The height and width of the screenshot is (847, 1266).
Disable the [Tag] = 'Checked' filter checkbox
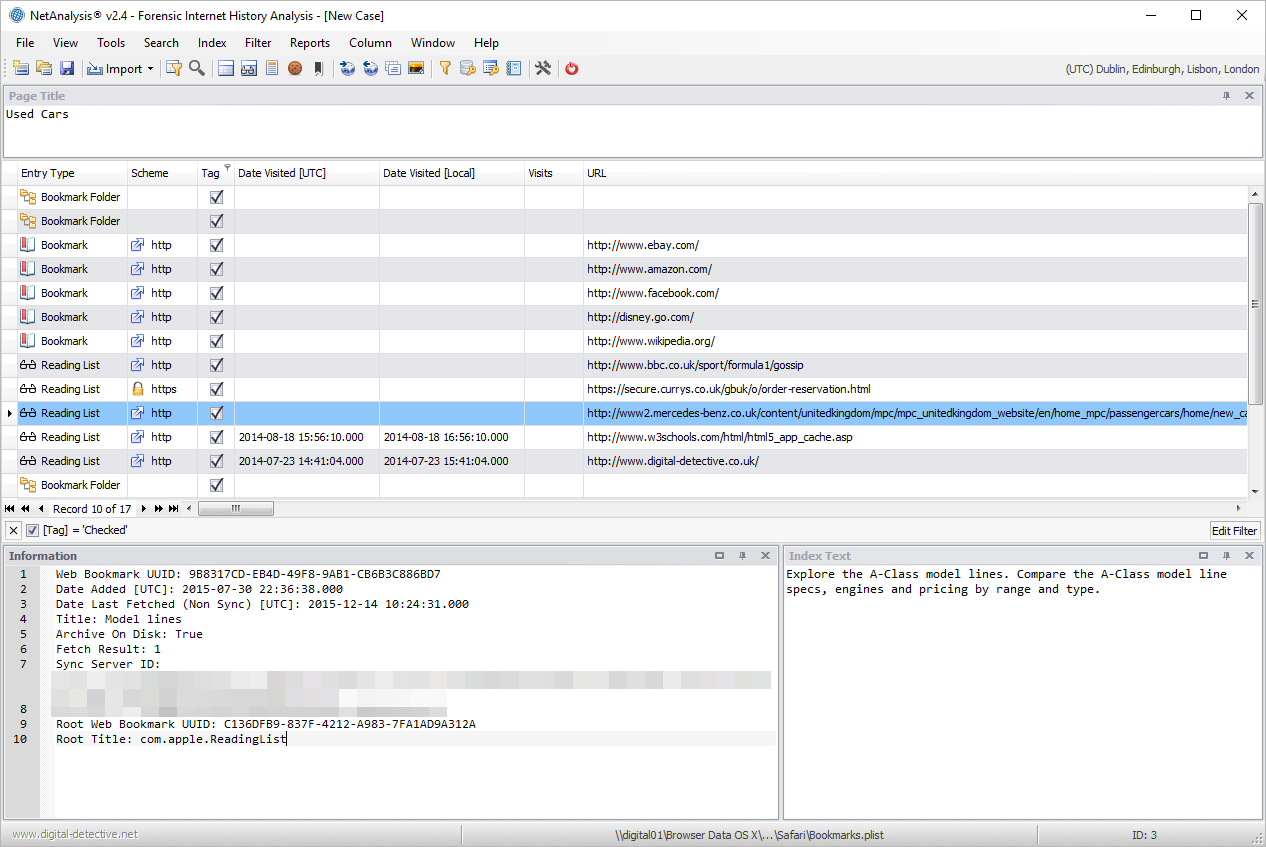tap(32, 530)
